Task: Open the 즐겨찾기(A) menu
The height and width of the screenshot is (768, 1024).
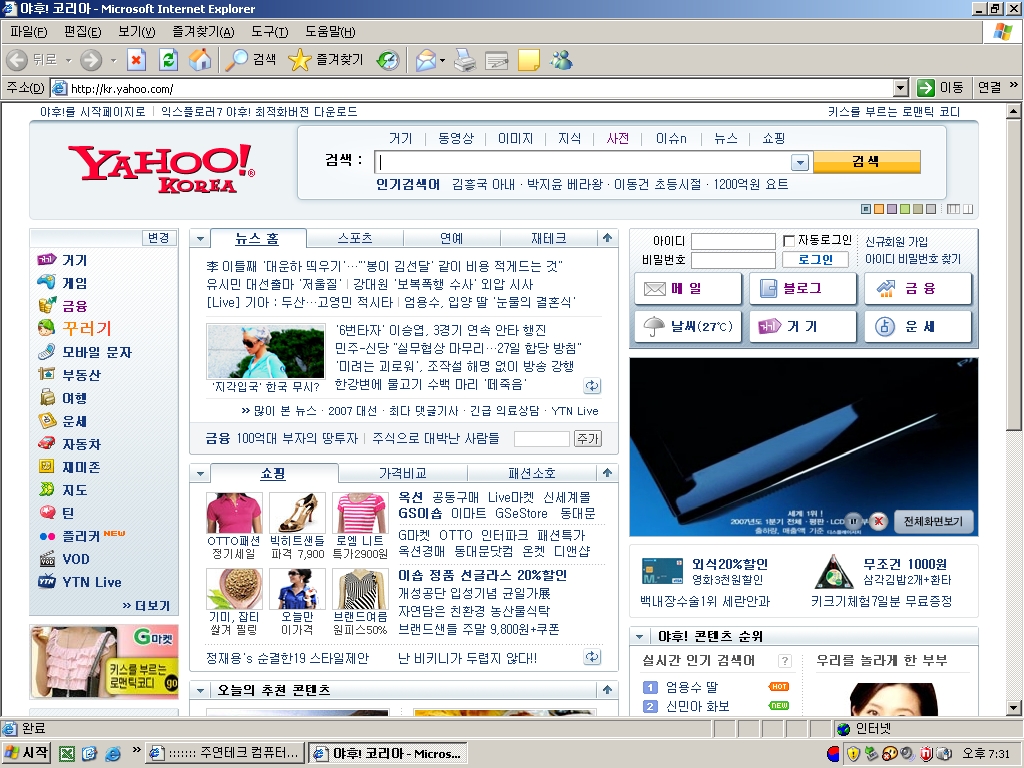Action: [203, 31]
